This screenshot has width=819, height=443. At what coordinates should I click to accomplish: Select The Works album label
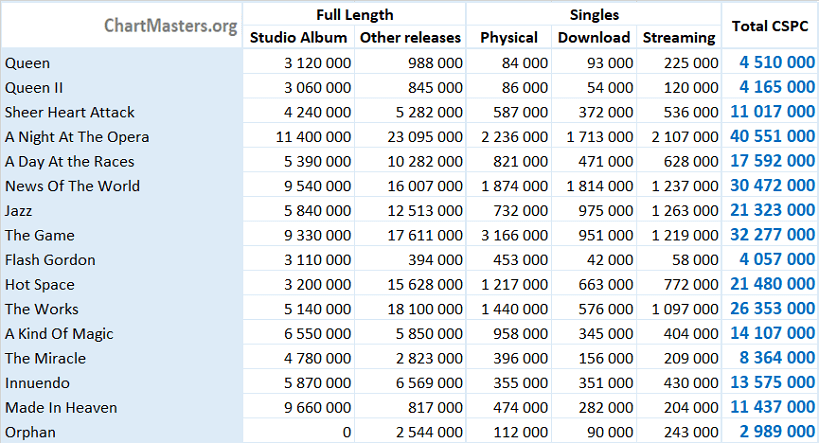tap(42, 309)
